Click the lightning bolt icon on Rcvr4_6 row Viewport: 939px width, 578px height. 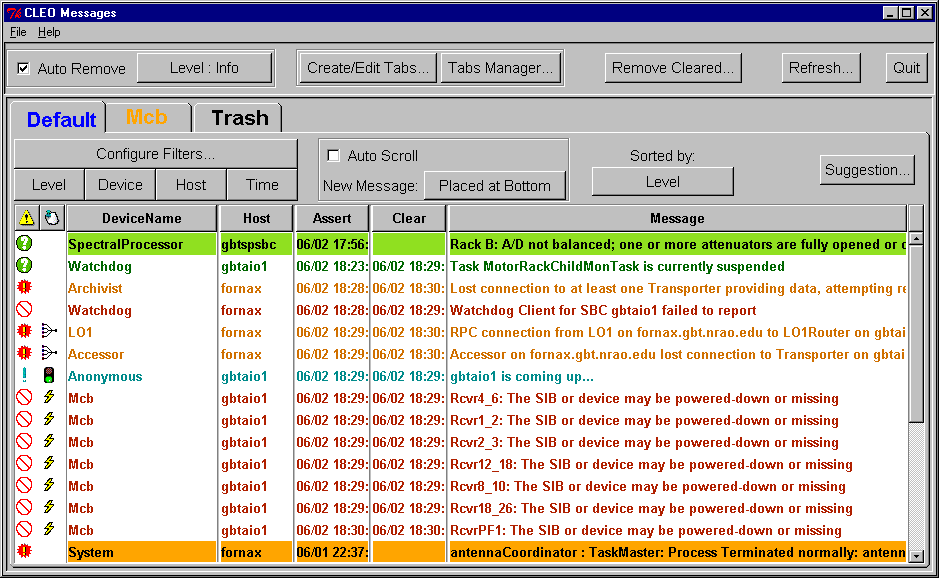pyautogui.click(x=49, y=398)
